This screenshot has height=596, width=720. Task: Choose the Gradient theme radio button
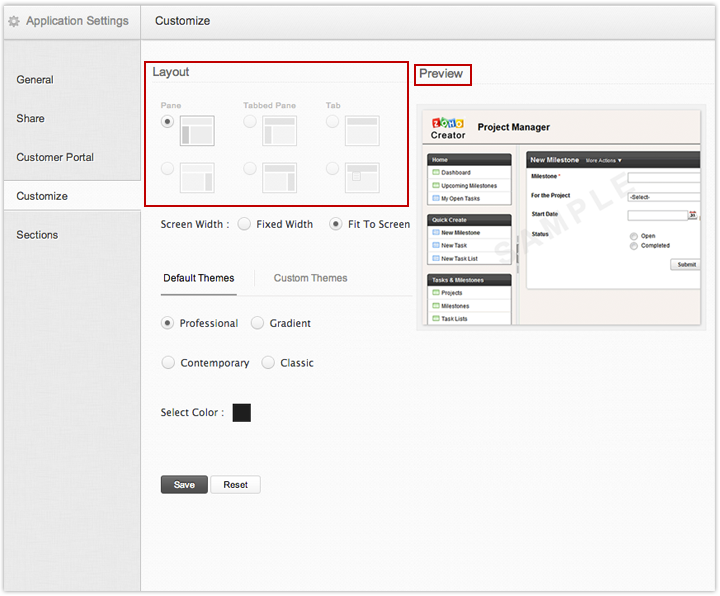coord(258,323)
